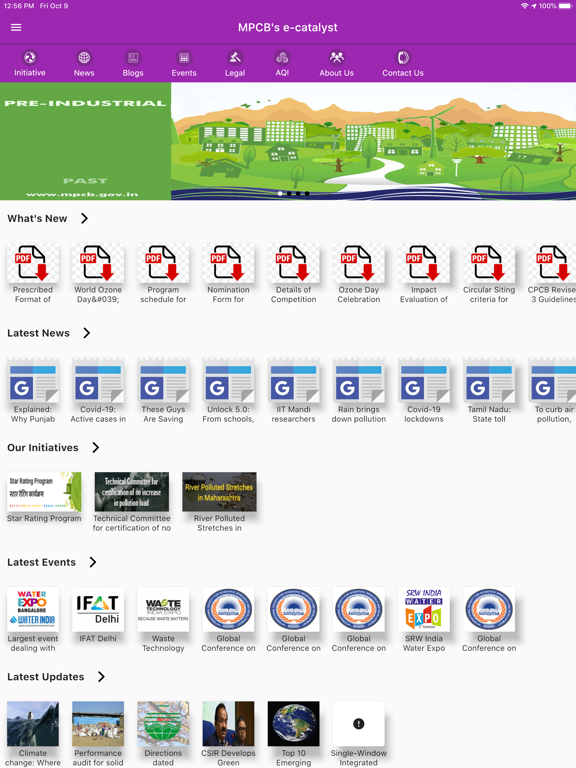Tap the Wi-Fi status icon
576x768 pixels.
(525, 6)
